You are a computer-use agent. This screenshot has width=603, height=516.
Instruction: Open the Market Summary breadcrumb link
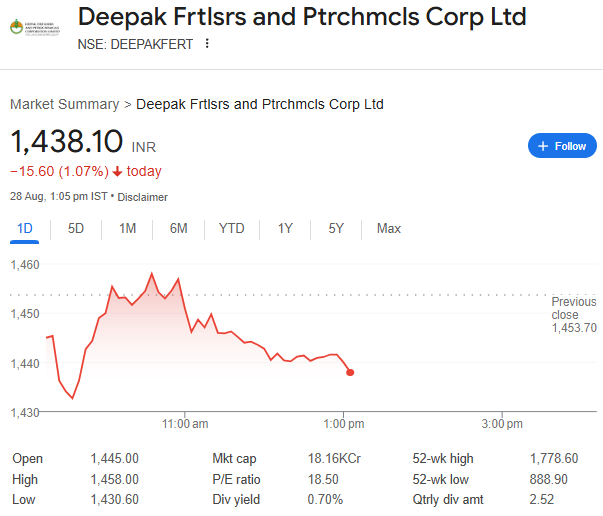pos(63,104)
